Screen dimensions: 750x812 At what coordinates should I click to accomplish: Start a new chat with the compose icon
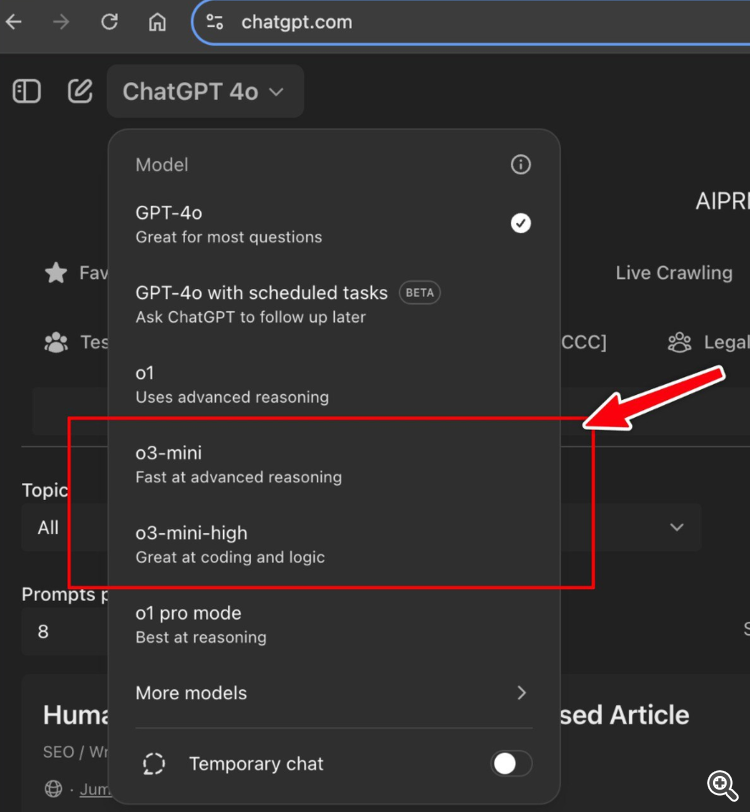coord(80,92)
